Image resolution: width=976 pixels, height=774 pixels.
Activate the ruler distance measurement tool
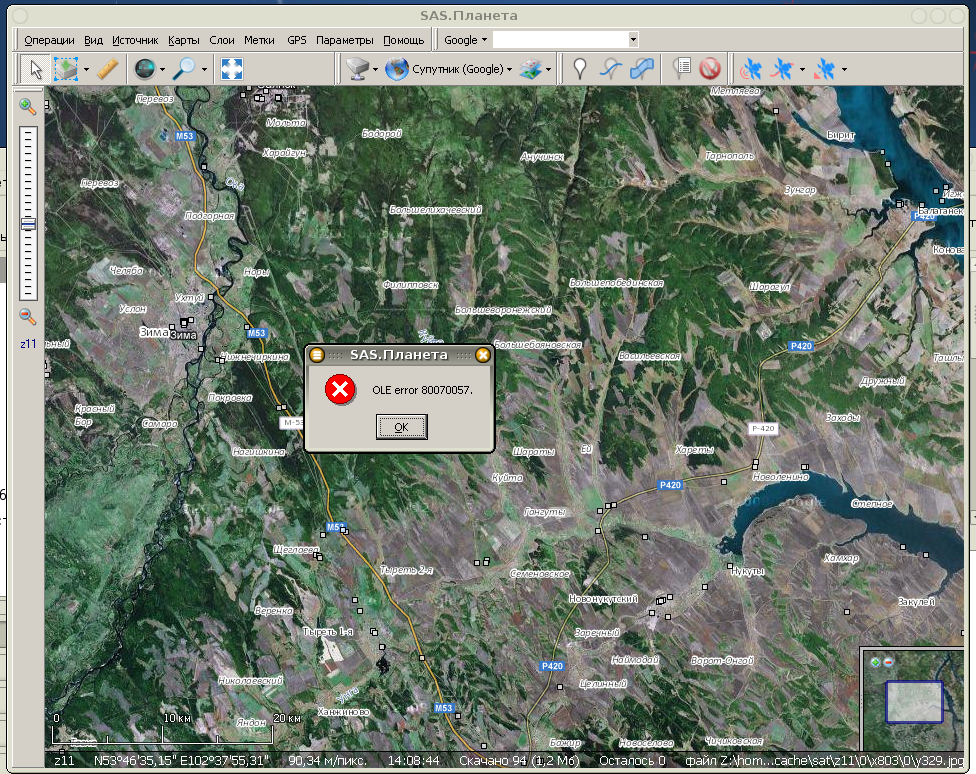coord(108,69)
